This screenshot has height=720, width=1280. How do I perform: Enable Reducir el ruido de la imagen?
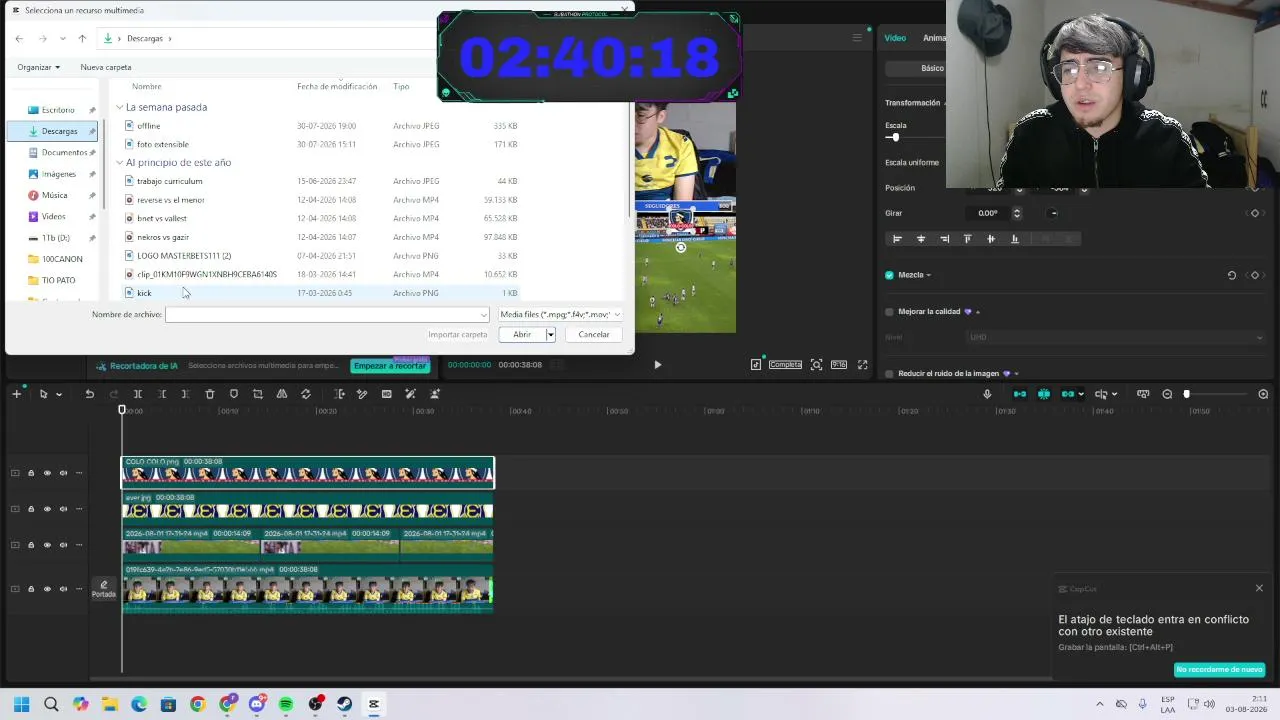[889, 374]
